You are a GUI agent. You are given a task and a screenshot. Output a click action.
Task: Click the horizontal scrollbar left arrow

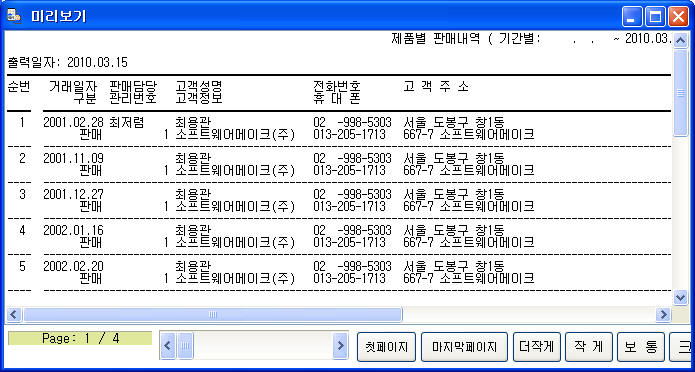point(13,314)
